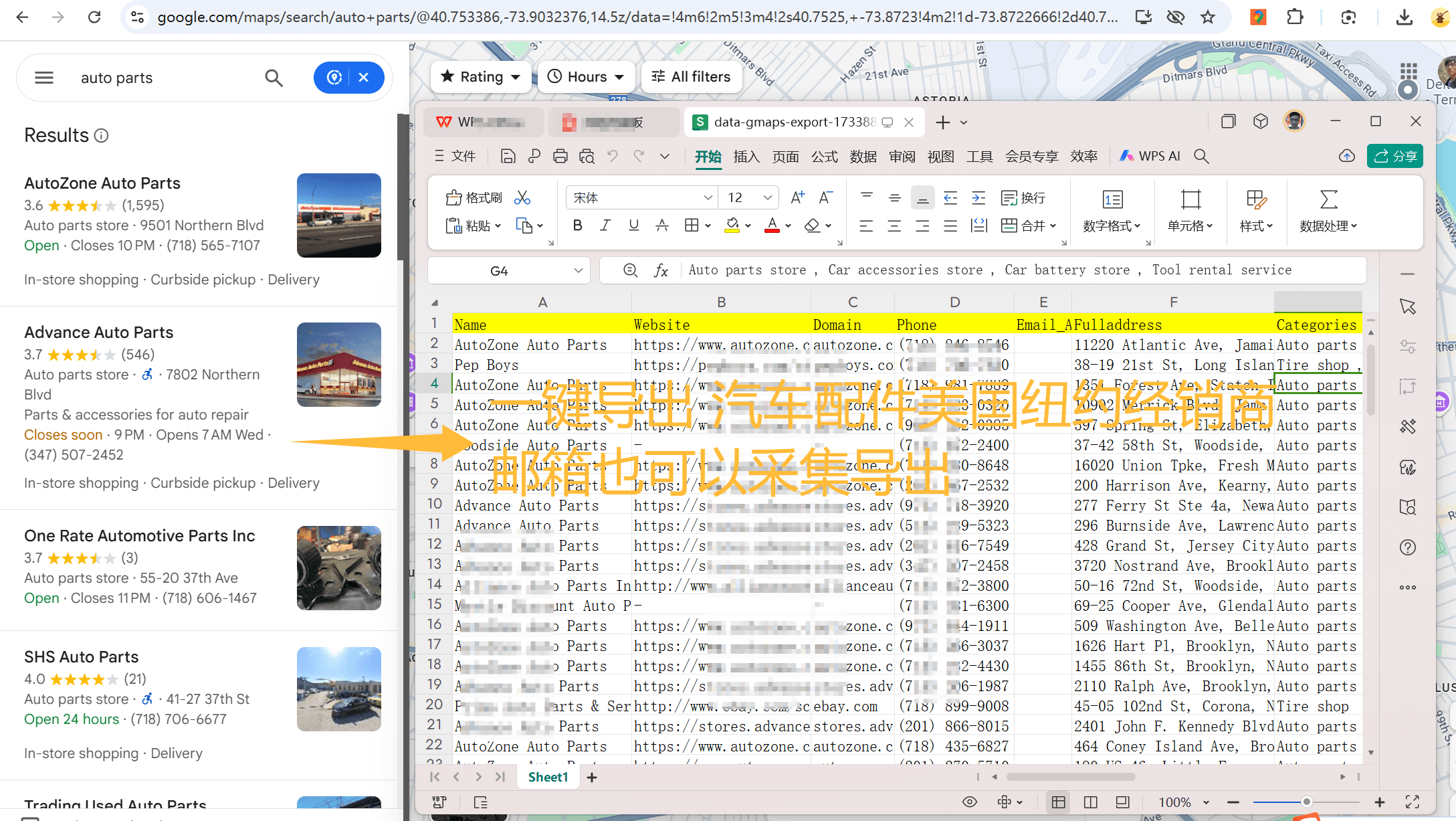
Task: Select the Sheet1 worksheet tab
Action: [548, 777]
